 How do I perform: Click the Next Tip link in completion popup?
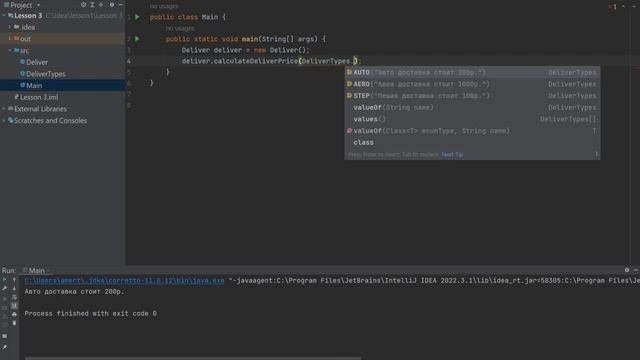tap(452, 154)
